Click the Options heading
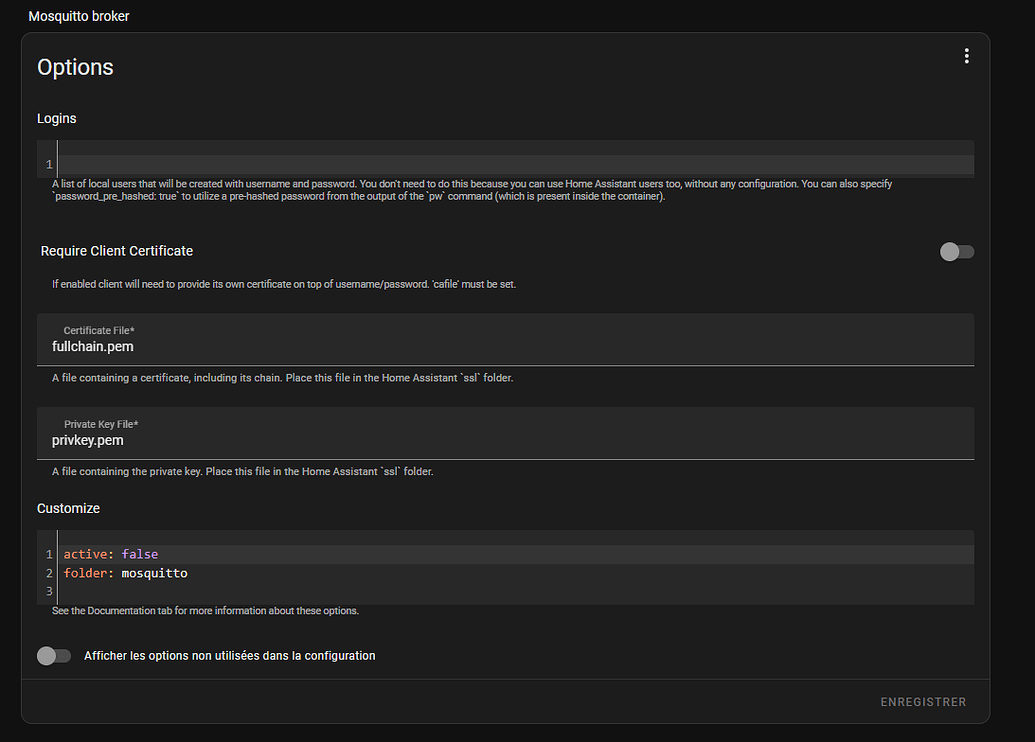The height and width of the screenshot is (742, 1035). pyautogui.click(x=75, y=67)
